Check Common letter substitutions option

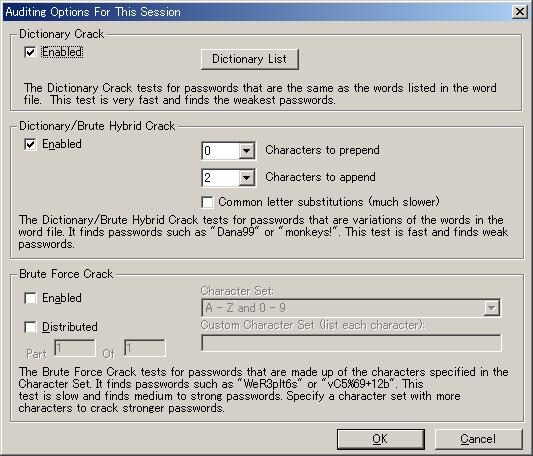[x=207, y=202]
